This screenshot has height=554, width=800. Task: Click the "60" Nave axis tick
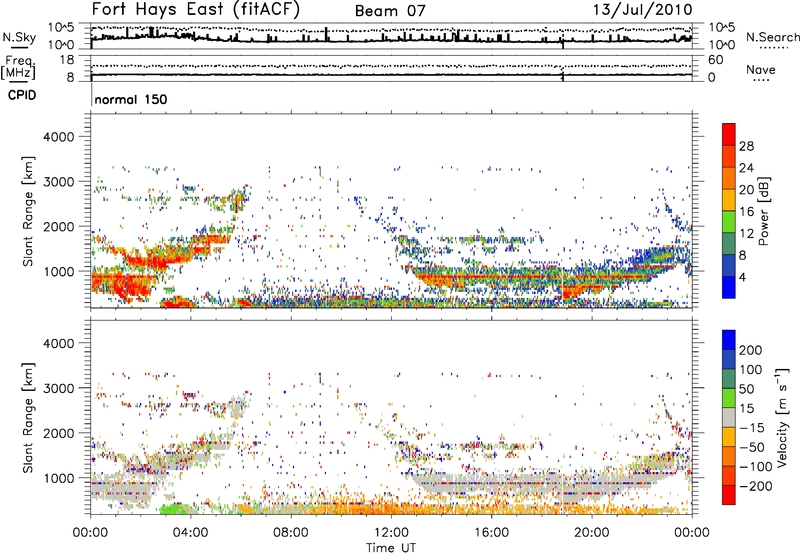[715, 60]
